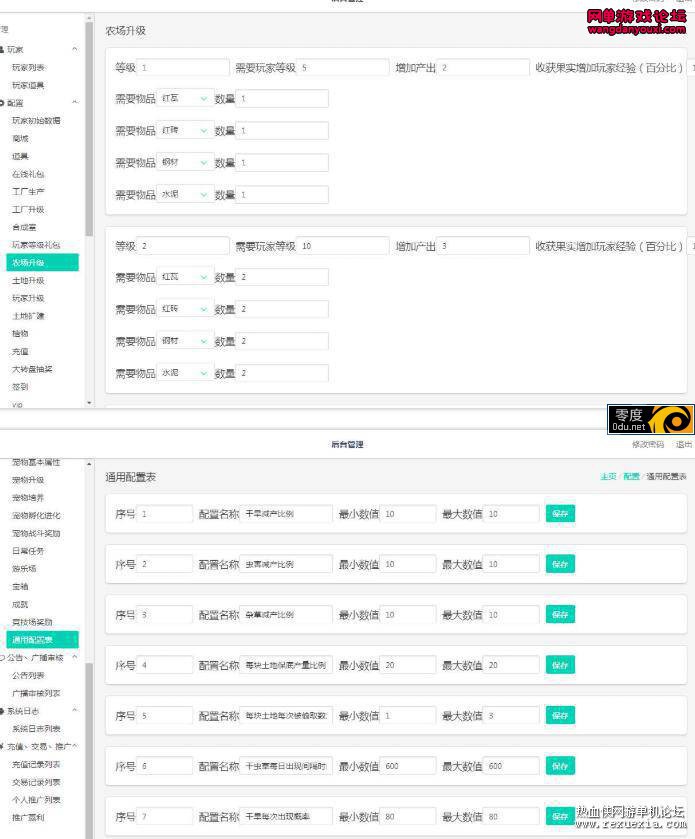Open 玩家列表 in the sidebar
The image size is (695, 839).
coord(28,67)
